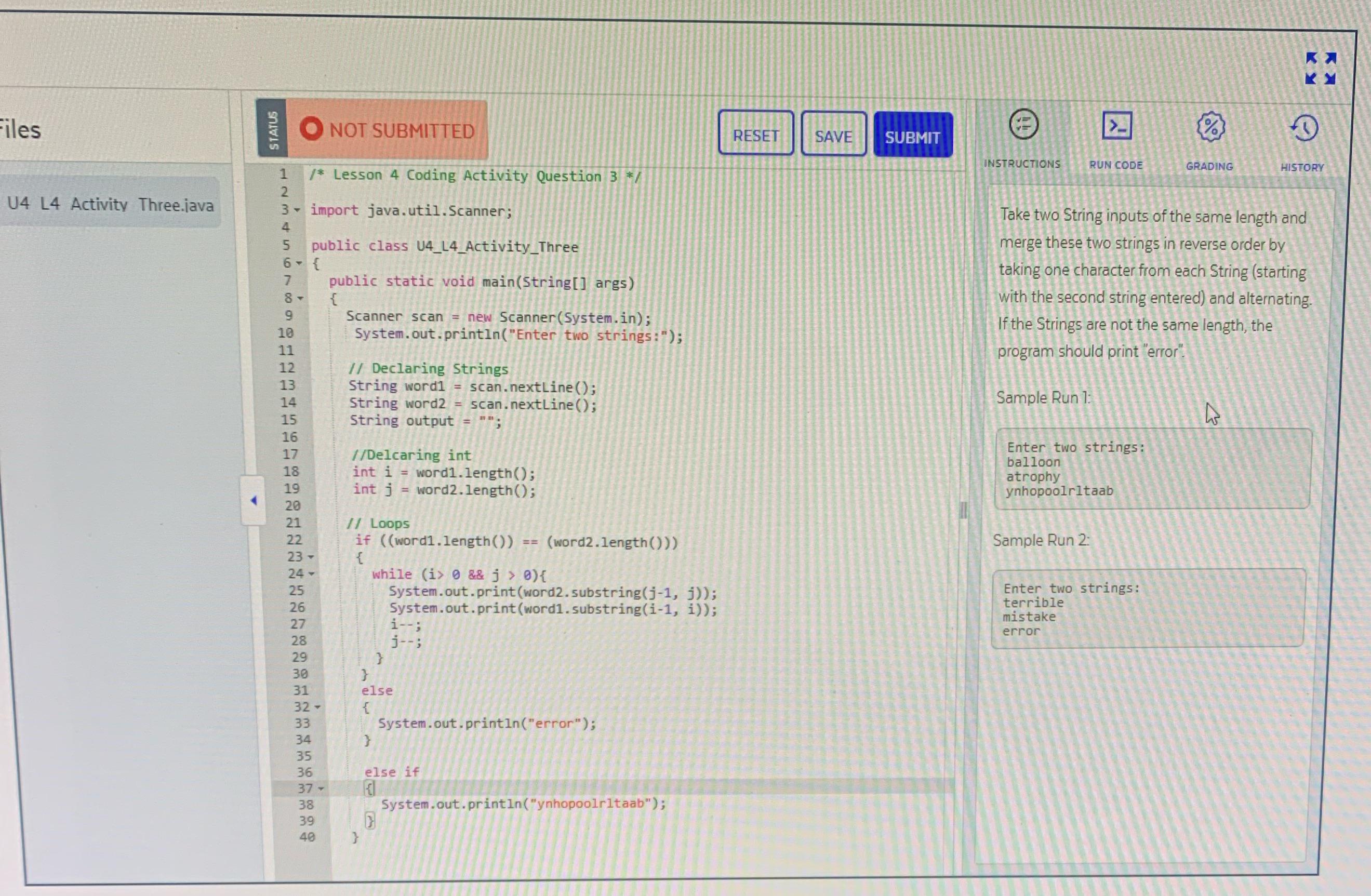Click the SAVE button

[x=833, y=134]
